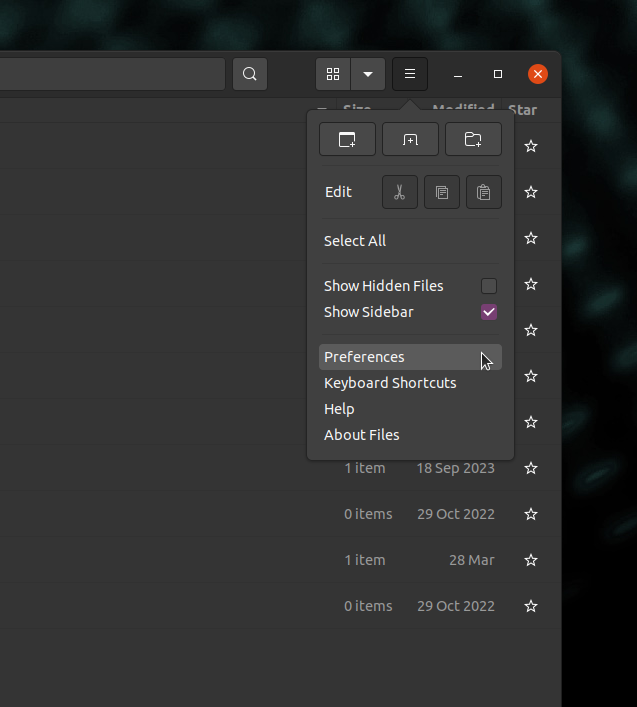Open Keyboard Shortcuts entry
Image resolution: width=637 pixels, height=707 pixels.
point(390,383)
